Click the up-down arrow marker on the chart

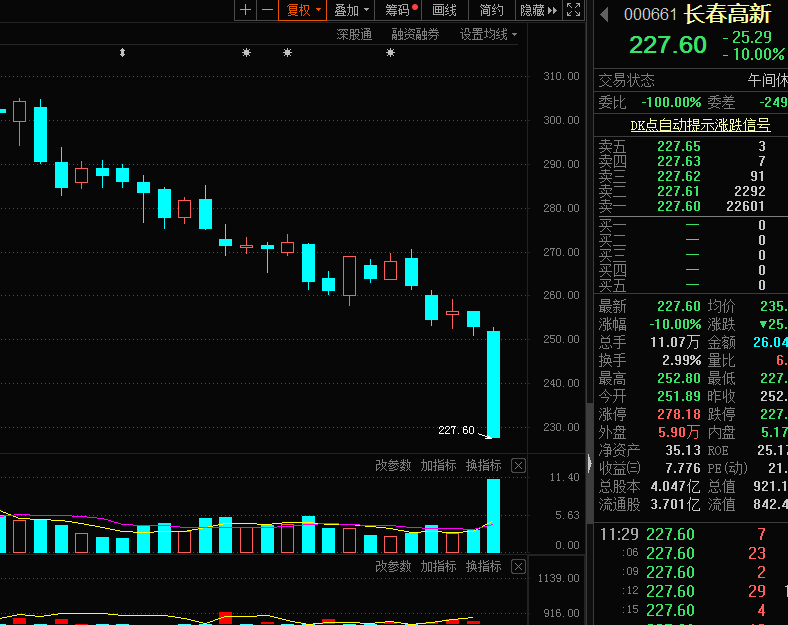coord(122,53)
